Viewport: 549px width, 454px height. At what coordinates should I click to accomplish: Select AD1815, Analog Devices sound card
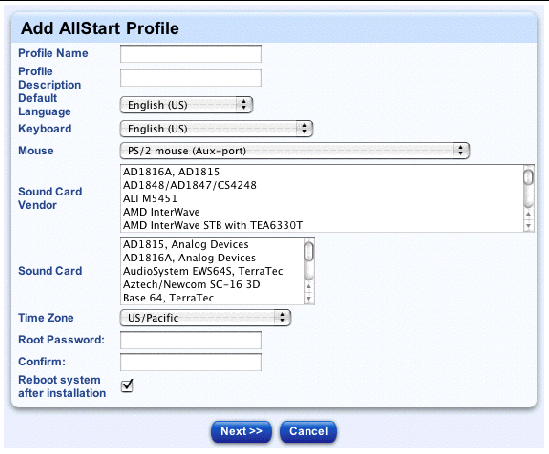[212, 244]
